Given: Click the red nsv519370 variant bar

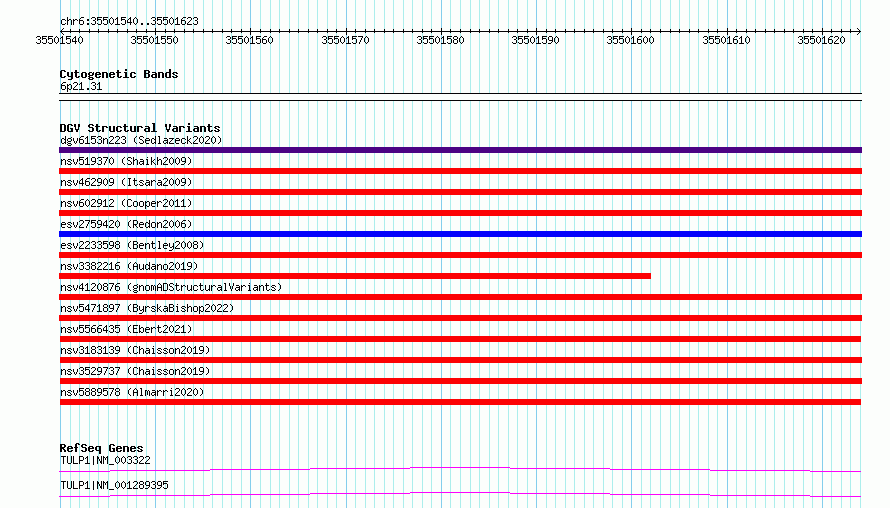Looking at the screenshot, I should [x=460, y=171].
